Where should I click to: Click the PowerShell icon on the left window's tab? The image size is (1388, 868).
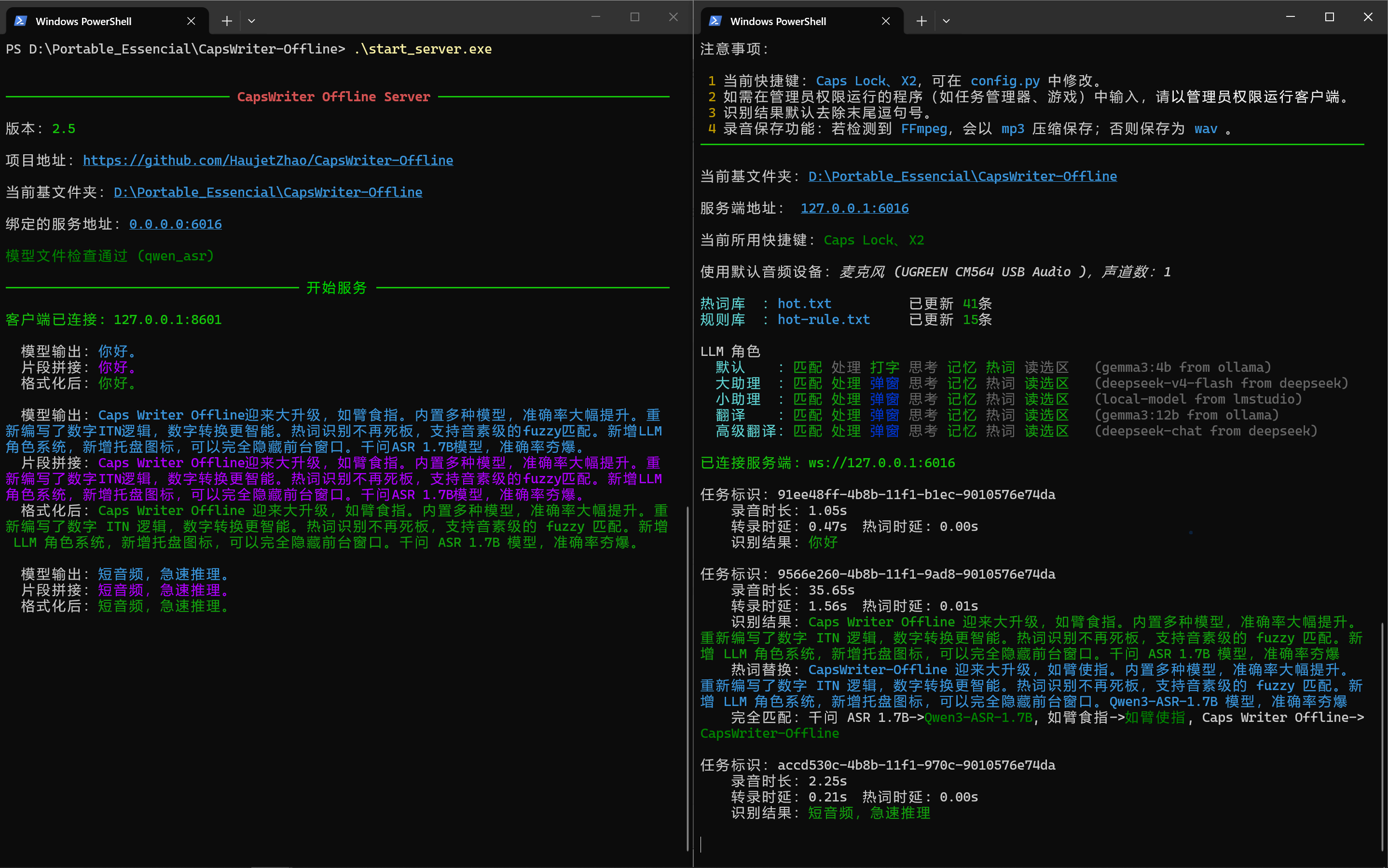(21, 21)
